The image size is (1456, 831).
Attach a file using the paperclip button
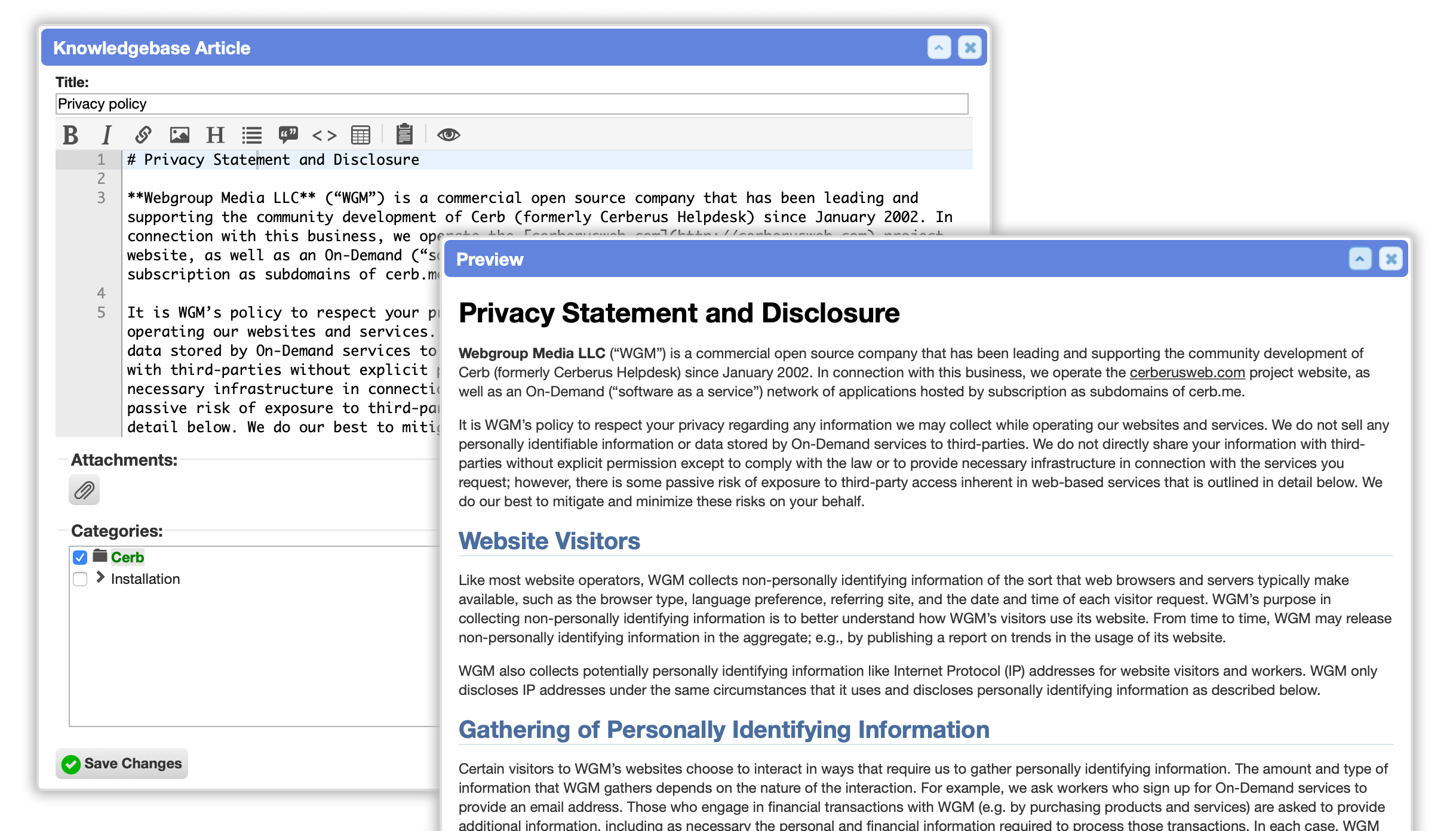point(84,490)
